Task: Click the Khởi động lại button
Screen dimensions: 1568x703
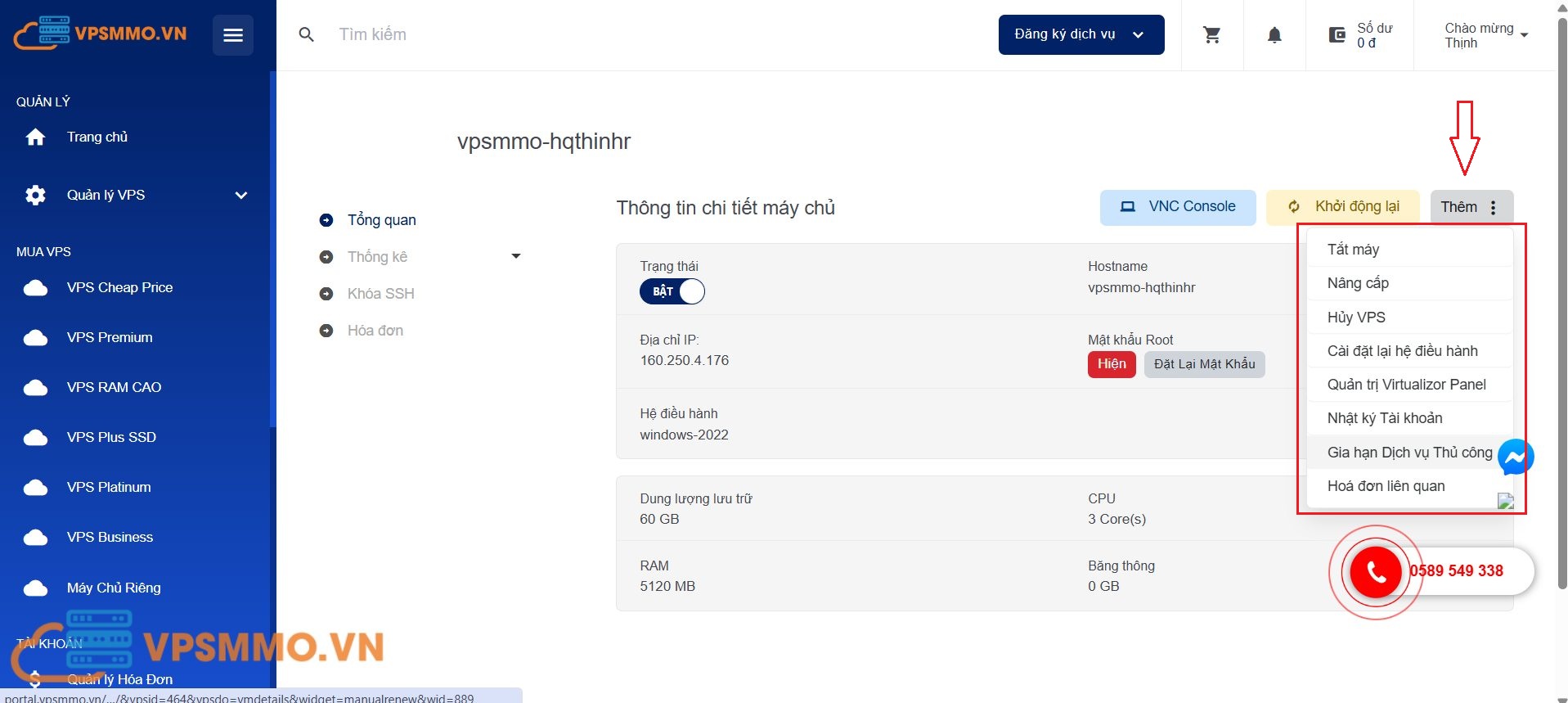Action: (x=1343, y=207)
